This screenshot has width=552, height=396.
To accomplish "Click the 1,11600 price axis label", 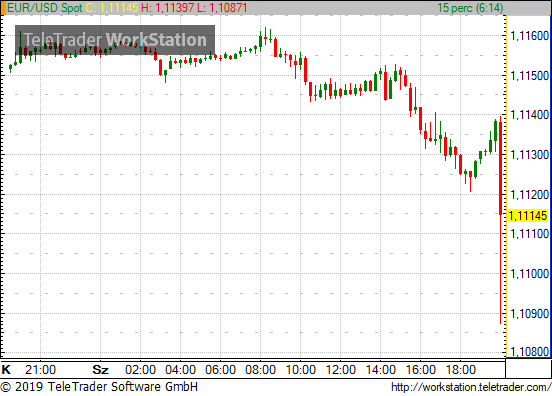I will 529,36.
